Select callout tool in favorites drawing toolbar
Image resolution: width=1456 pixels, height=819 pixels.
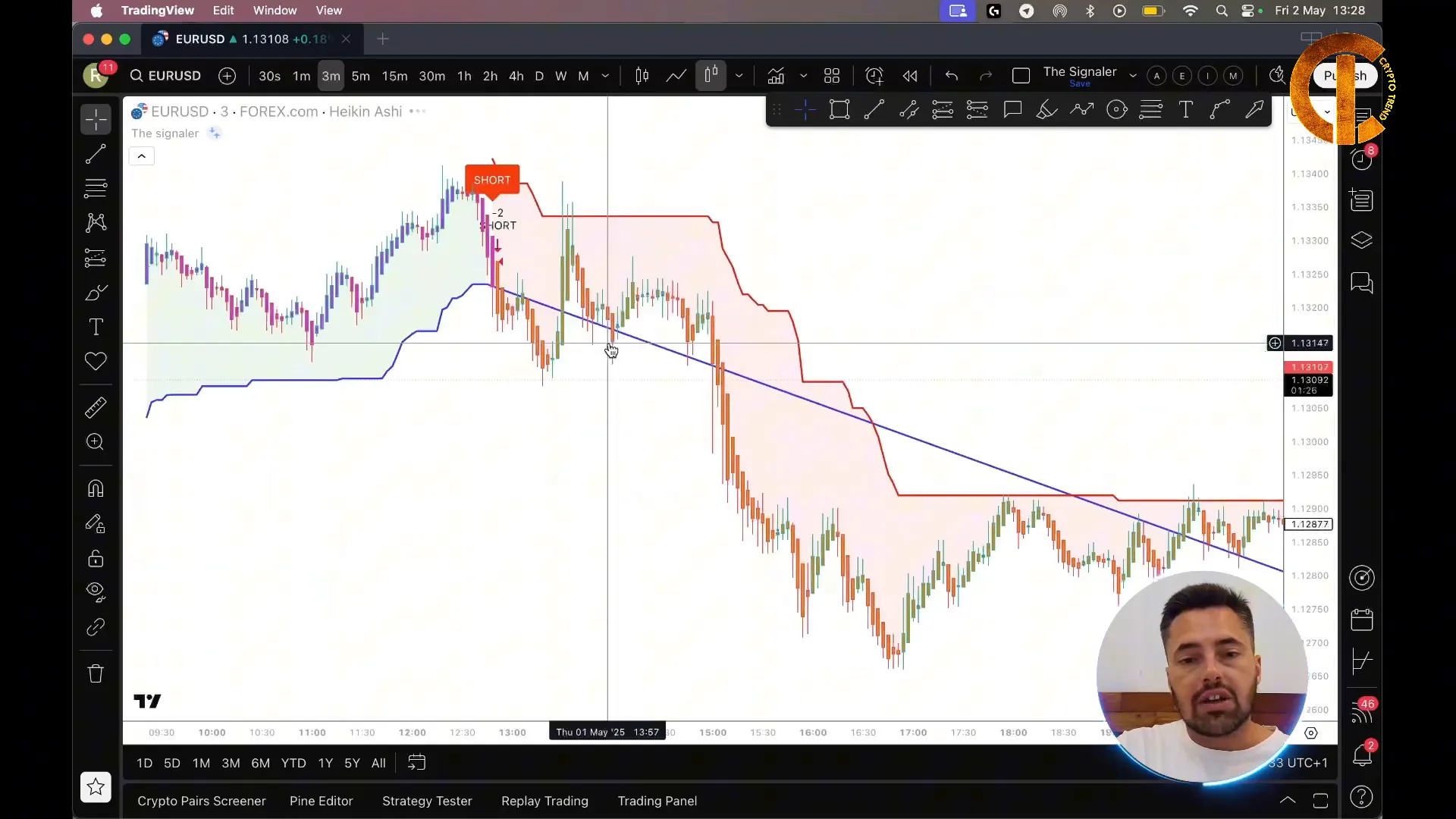coord(1012,110)
